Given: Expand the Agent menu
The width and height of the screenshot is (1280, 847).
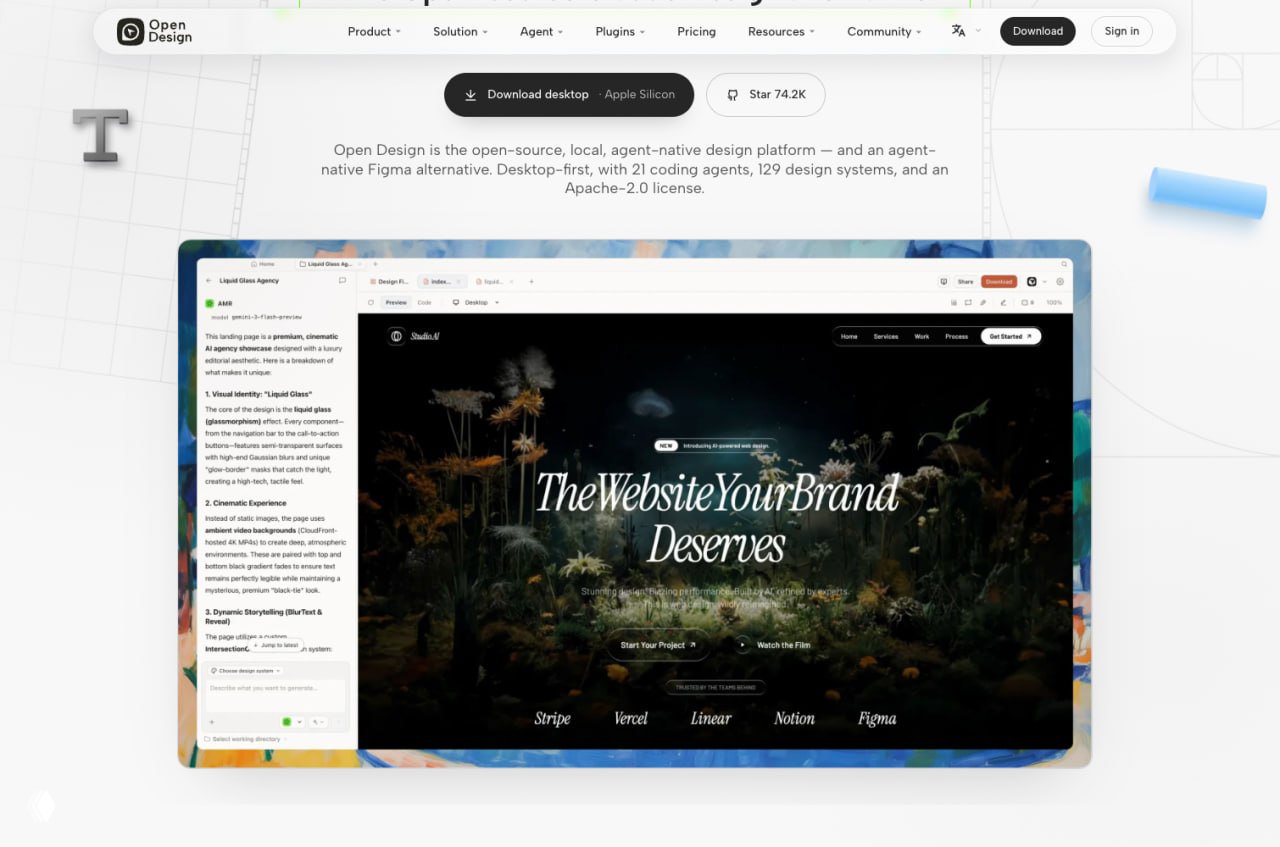Looking at the screenshot, I should pyautogui.click(x=541, y=32).
